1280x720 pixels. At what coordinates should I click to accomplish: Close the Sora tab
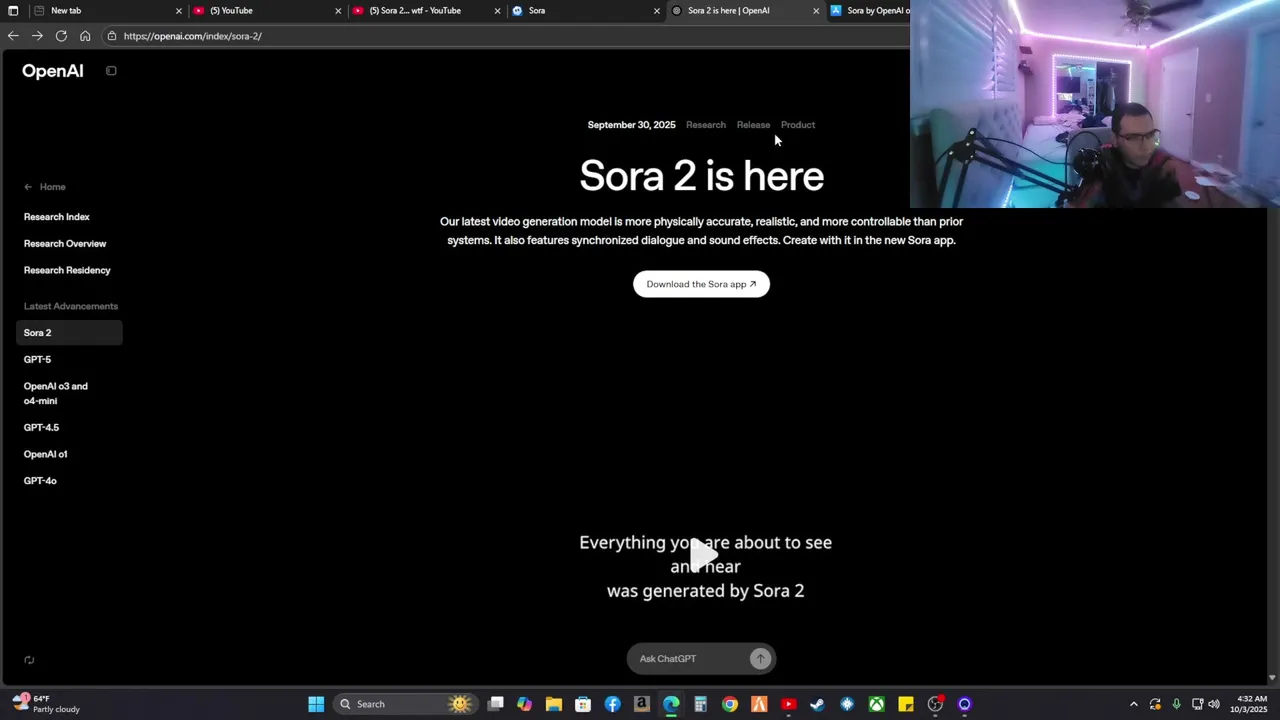657,11
